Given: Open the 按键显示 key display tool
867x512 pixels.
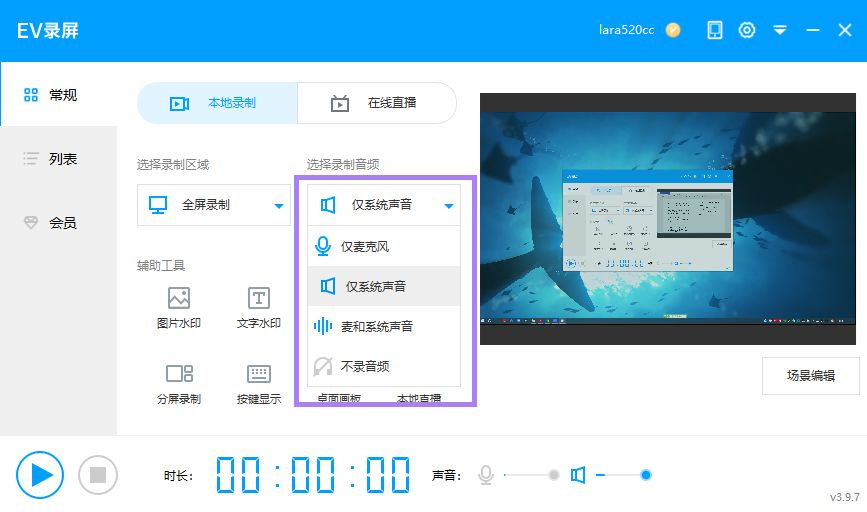Looking at the screenshot, I should click(x=259, y=384).
